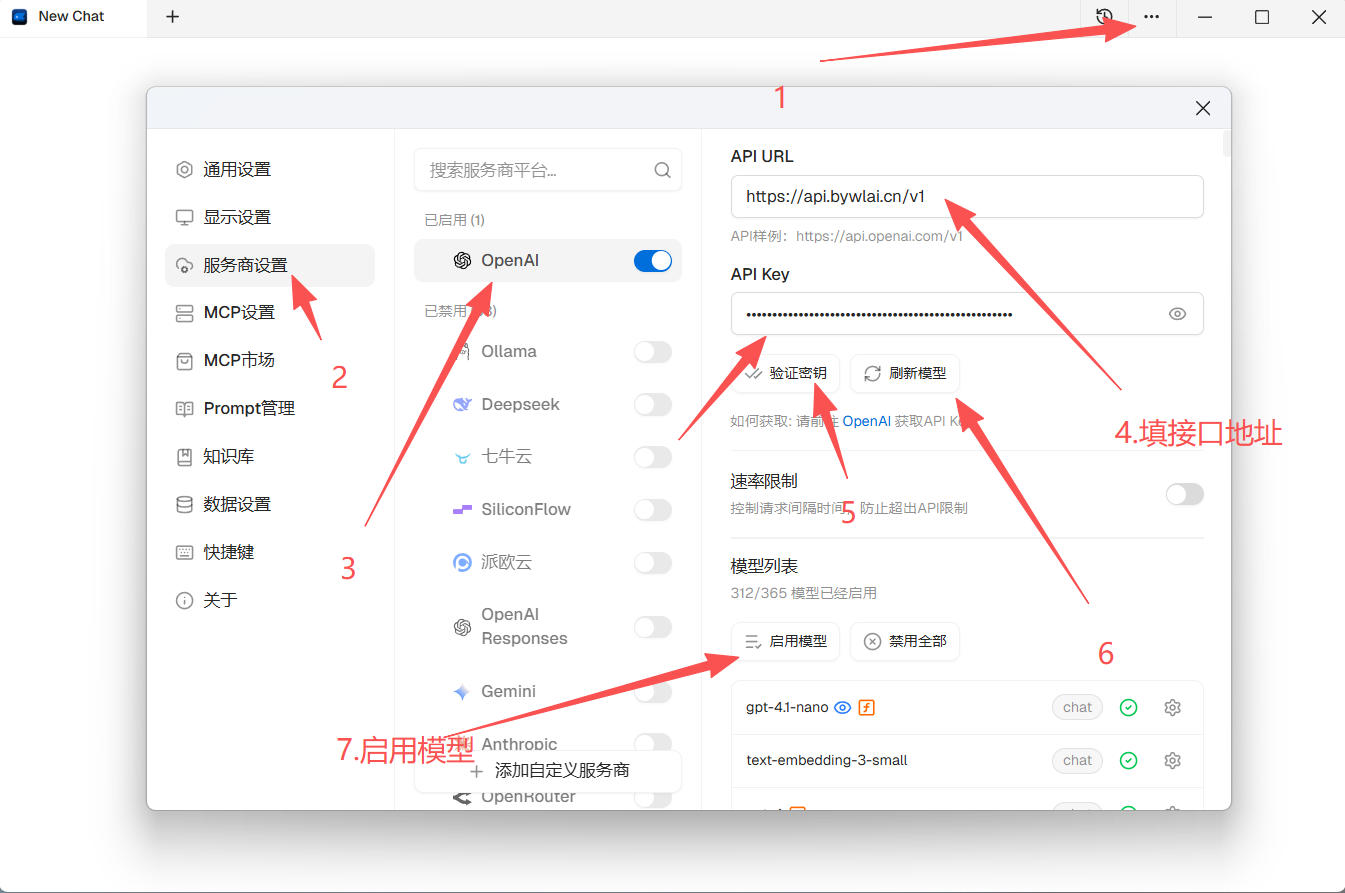Turn on 速率限制 rate limiting
Image resolution: width=1345 pixels, height=893 pixels.
pyautogui.click(x=1184, y=493)
